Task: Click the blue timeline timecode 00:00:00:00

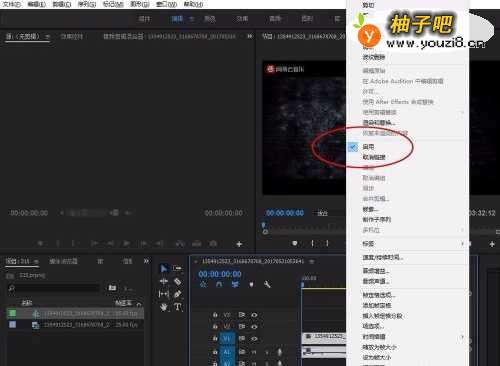Action: (x=220, y=274)
